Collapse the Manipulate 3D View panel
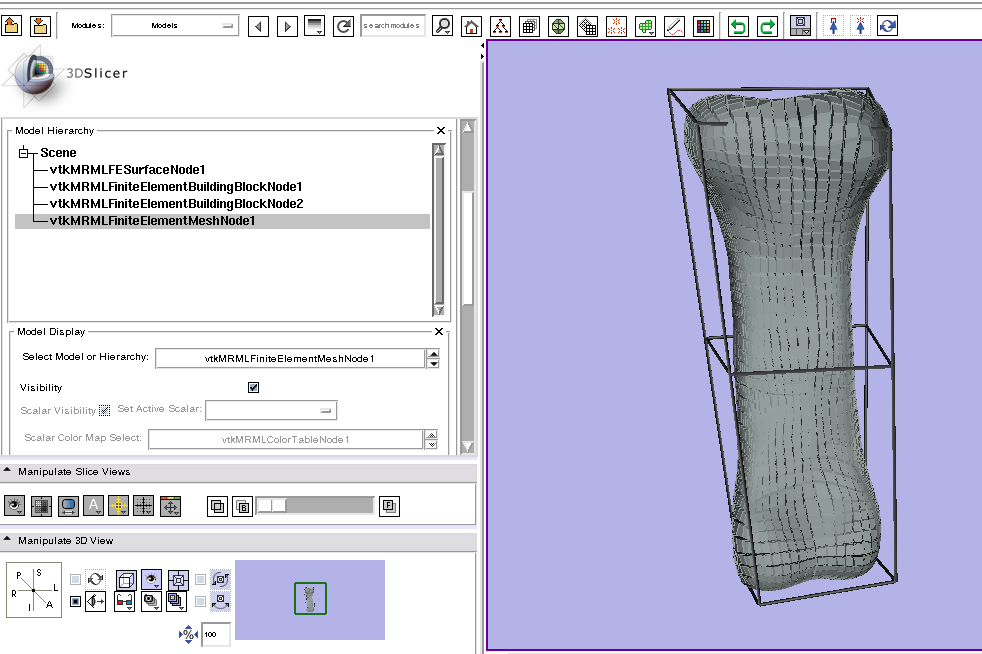The width and height of the screenshot is (982, 654). [x=8, y=540]
